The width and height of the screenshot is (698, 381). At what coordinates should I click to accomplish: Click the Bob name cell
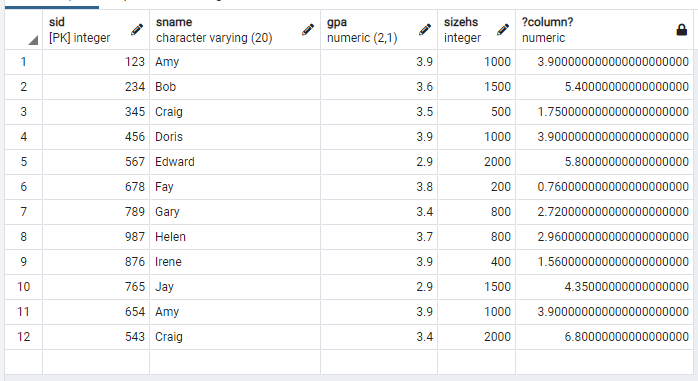[235, 87]
